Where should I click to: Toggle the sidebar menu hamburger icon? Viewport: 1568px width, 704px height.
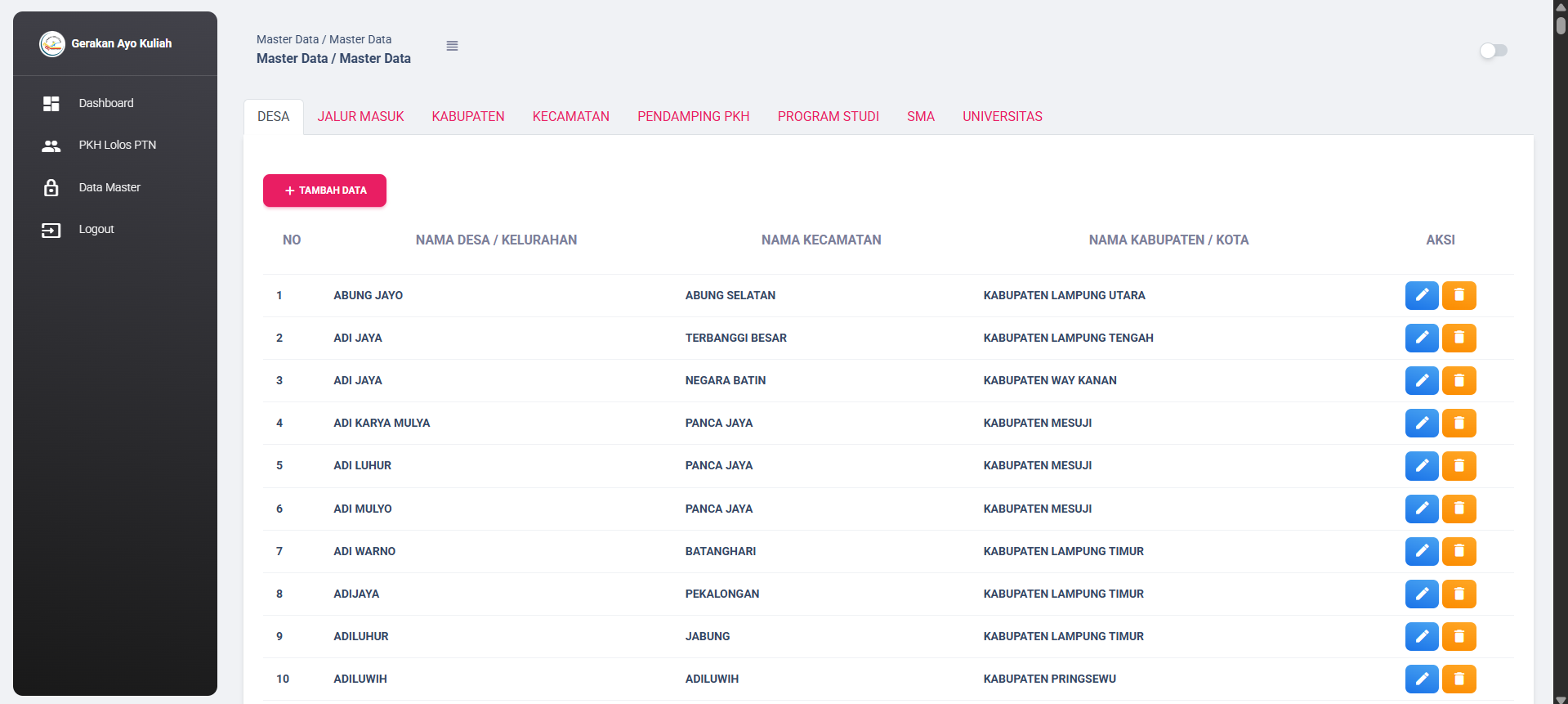point(452,46)
